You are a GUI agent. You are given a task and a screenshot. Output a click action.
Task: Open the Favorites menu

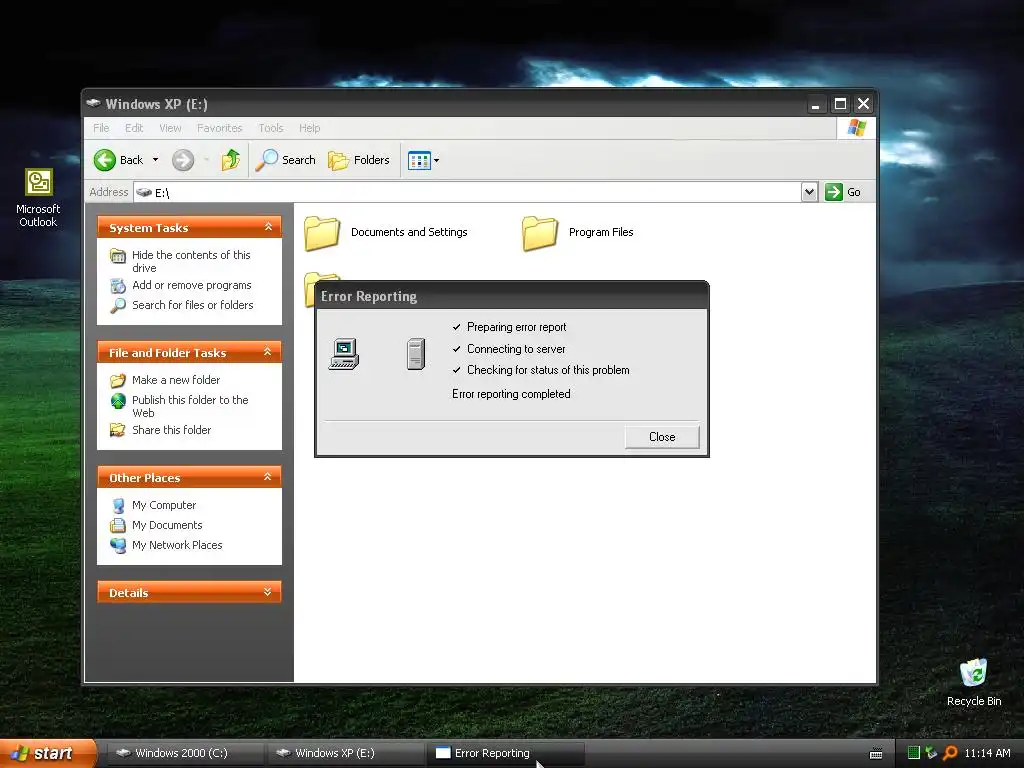click(219, 128)
